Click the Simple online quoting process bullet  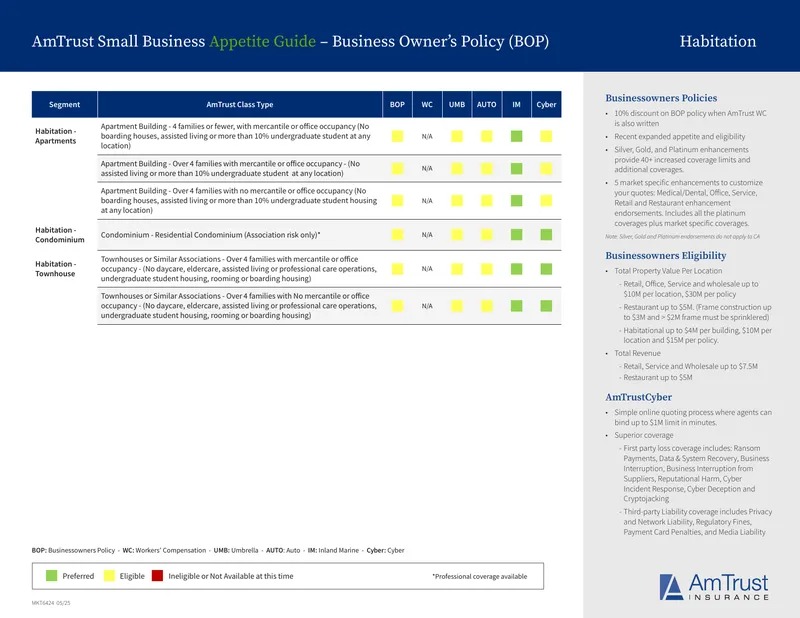(x=693, y=417)
